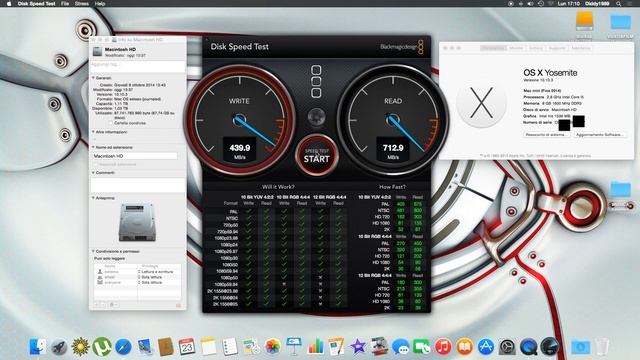Screen dimensions: 640x360
Task: Click the Time Machine menu bar icon
Action: pos(540,4)
